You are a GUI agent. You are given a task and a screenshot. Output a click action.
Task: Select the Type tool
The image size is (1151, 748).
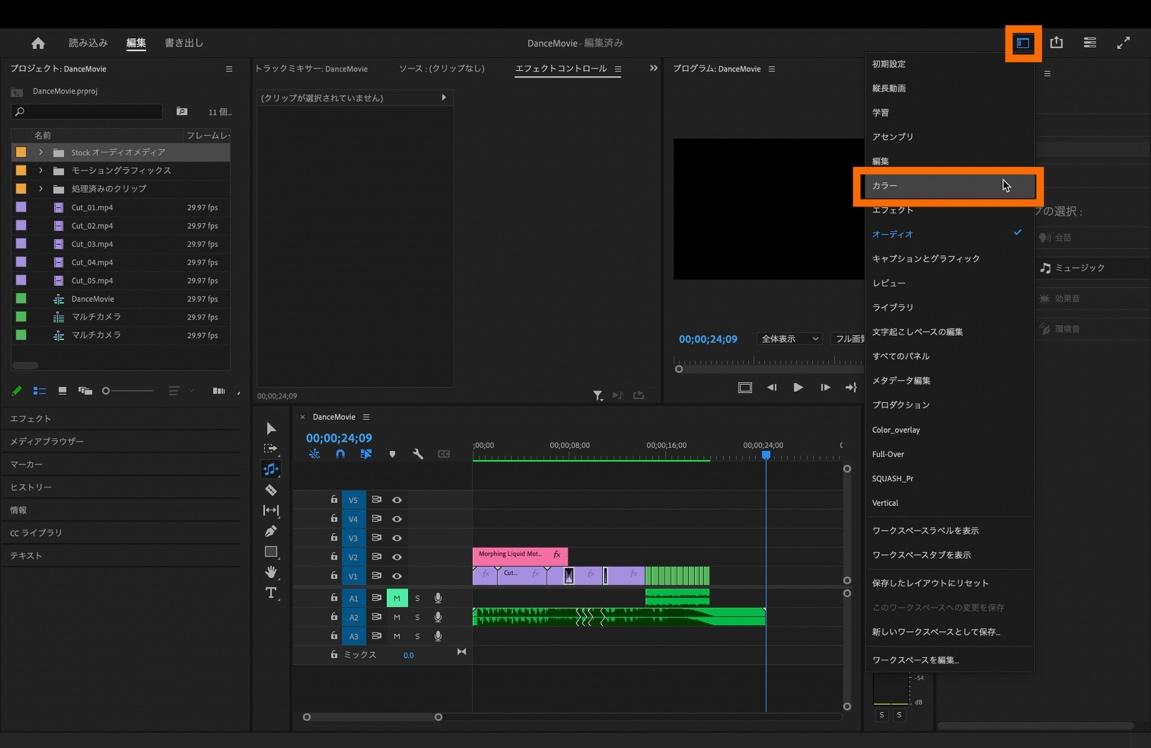[x=271, y=592]
